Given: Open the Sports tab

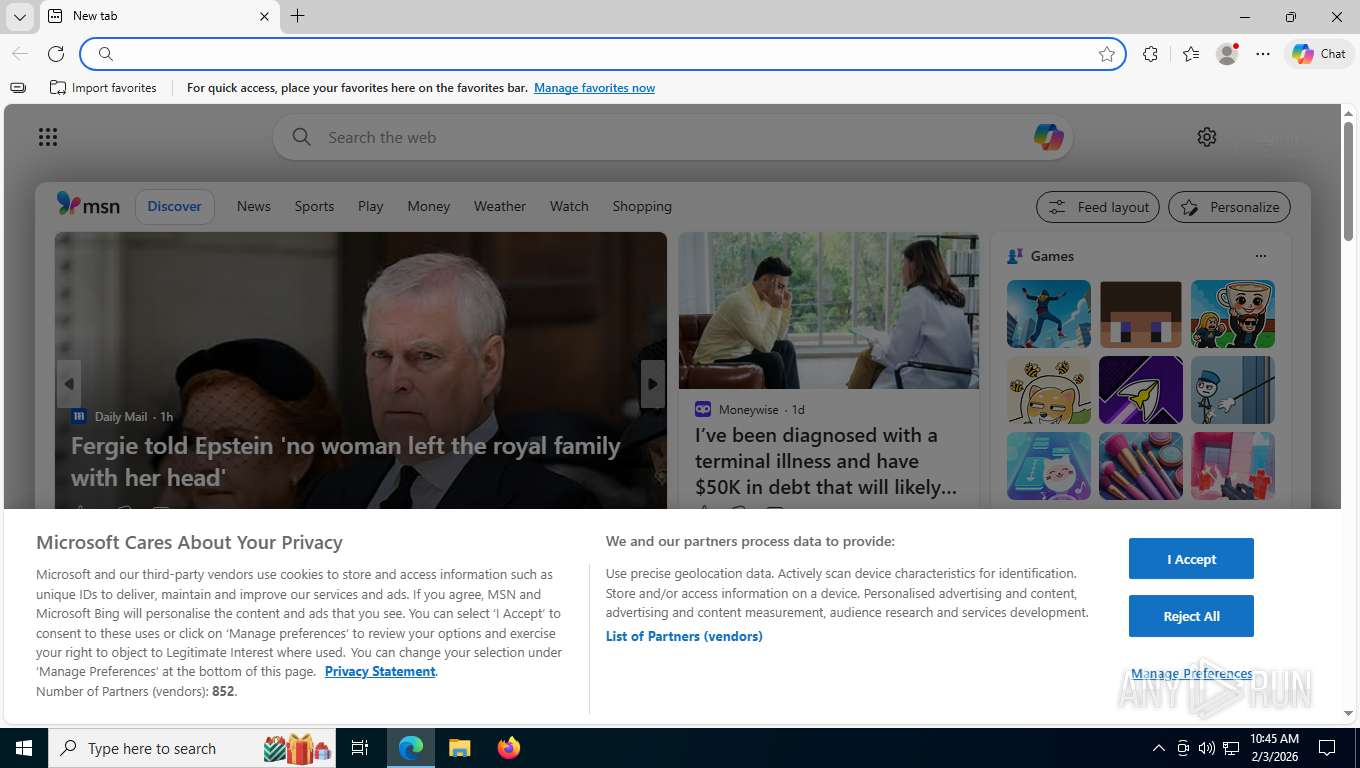Looking at the screenshot, I should (314, 206).
